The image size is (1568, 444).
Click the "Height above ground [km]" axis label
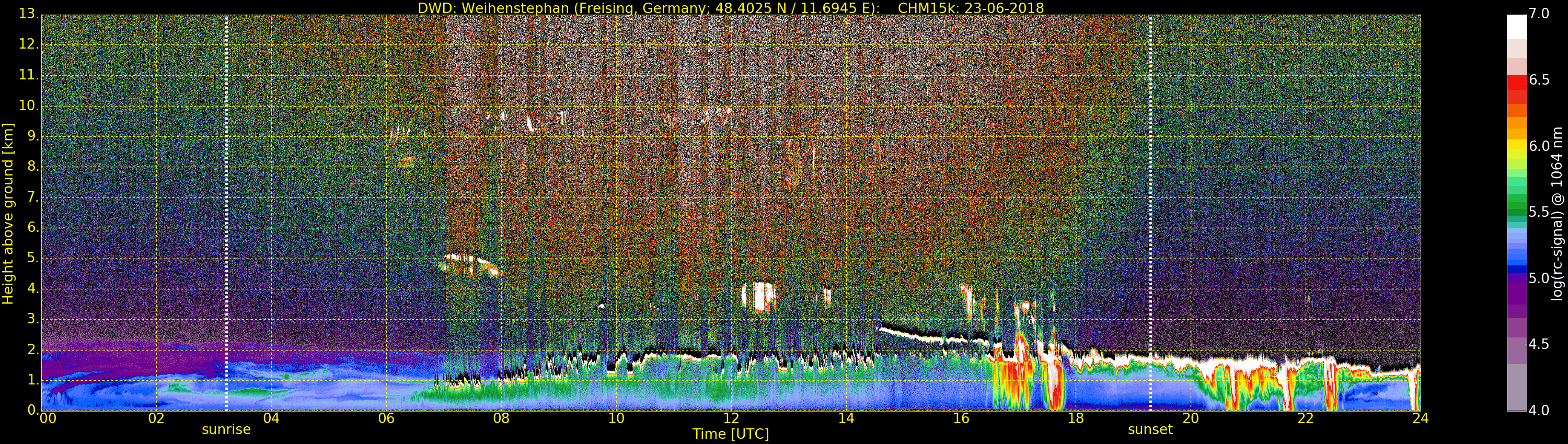(8, 213)
